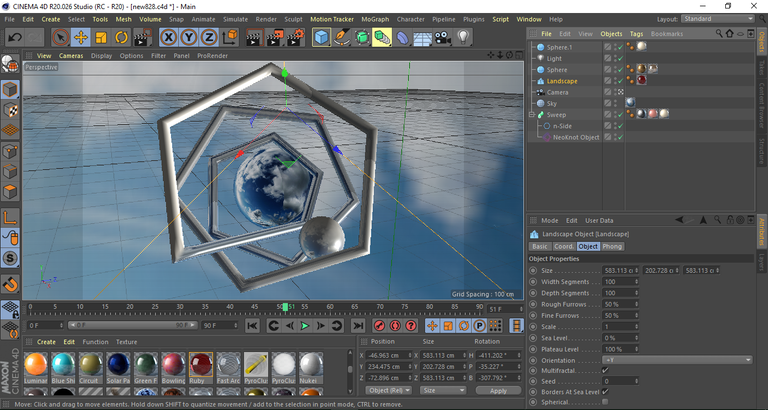Toggle Borders At Sea Level checkbox
Viewport: 768px width, 410px height.
(x=605, y=392)
